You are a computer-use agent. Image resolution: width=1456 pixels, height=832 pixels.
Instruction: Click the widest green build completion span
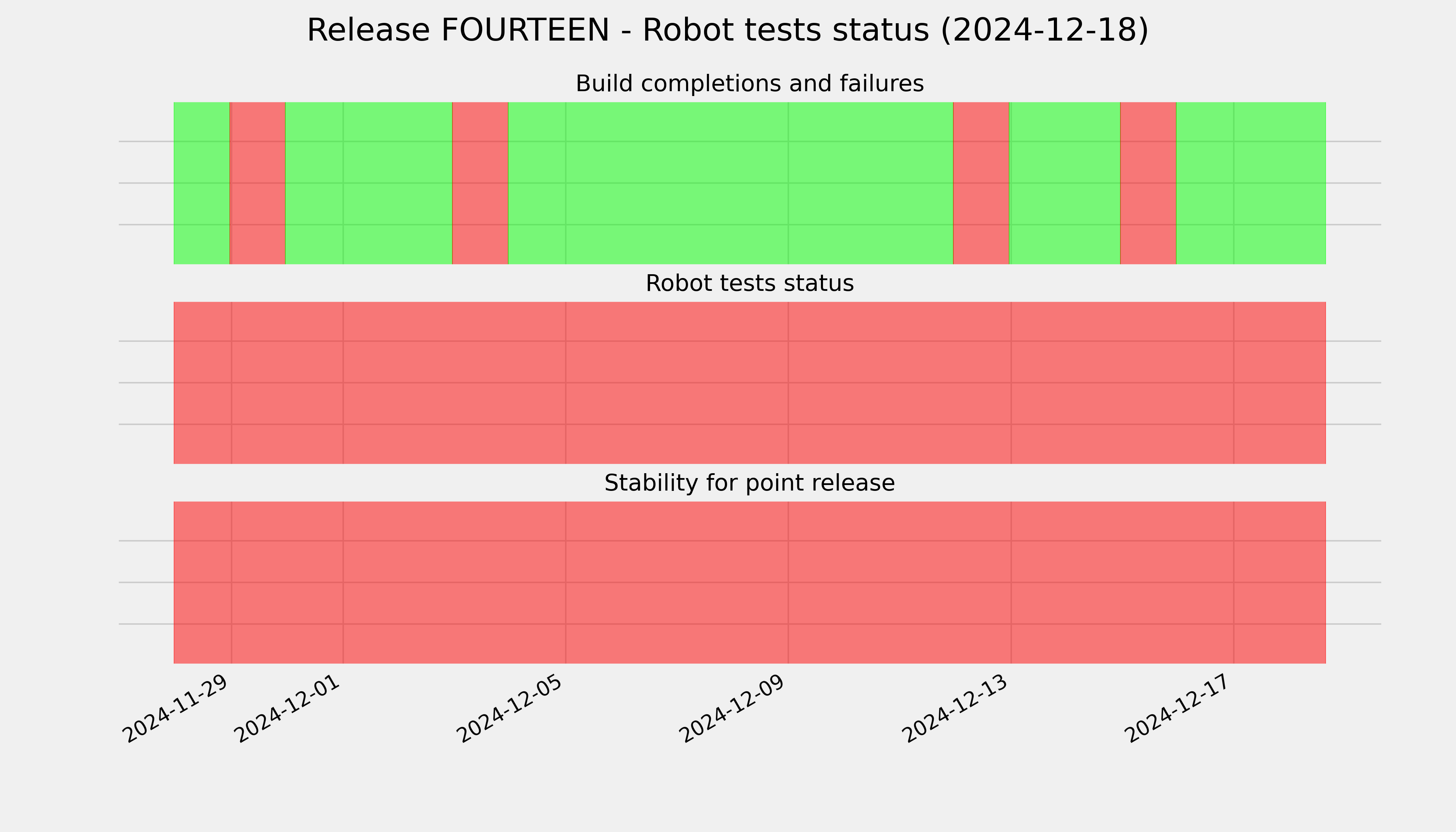731,183
